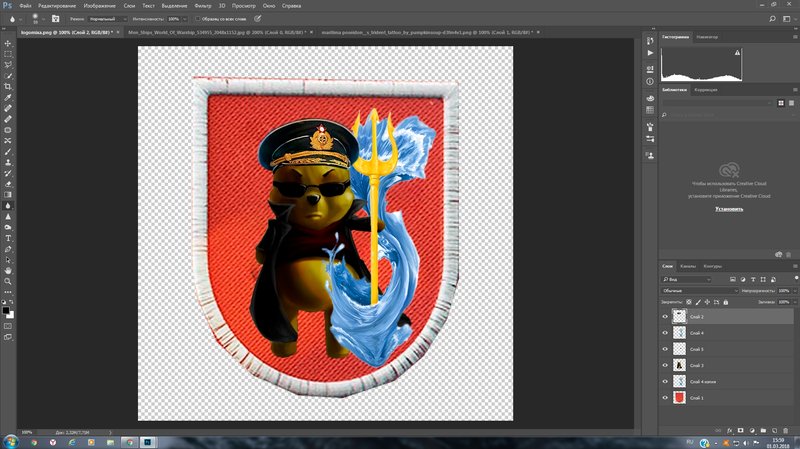
Task: Toggle visibility of layer Слой 1
Action: (x=665, y=397)
